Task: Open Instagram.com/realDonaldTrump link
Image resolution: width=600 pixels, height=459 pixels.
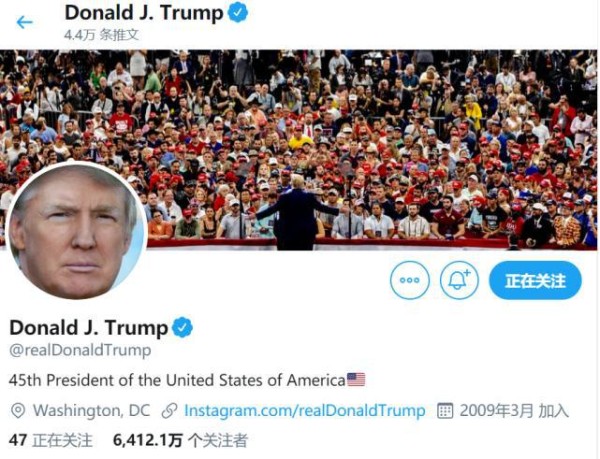Action: point(305,410)
